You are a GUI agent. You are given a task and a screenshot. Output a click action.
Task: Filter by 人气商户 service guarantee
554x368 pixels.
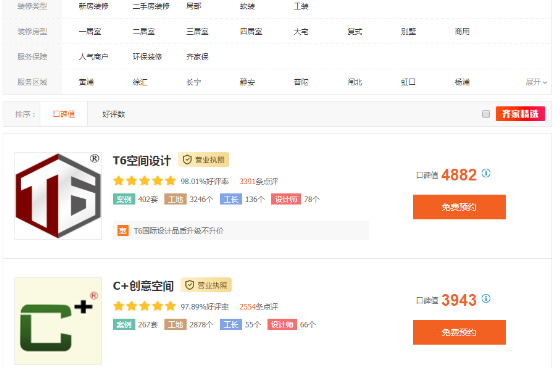click(93, 57)
